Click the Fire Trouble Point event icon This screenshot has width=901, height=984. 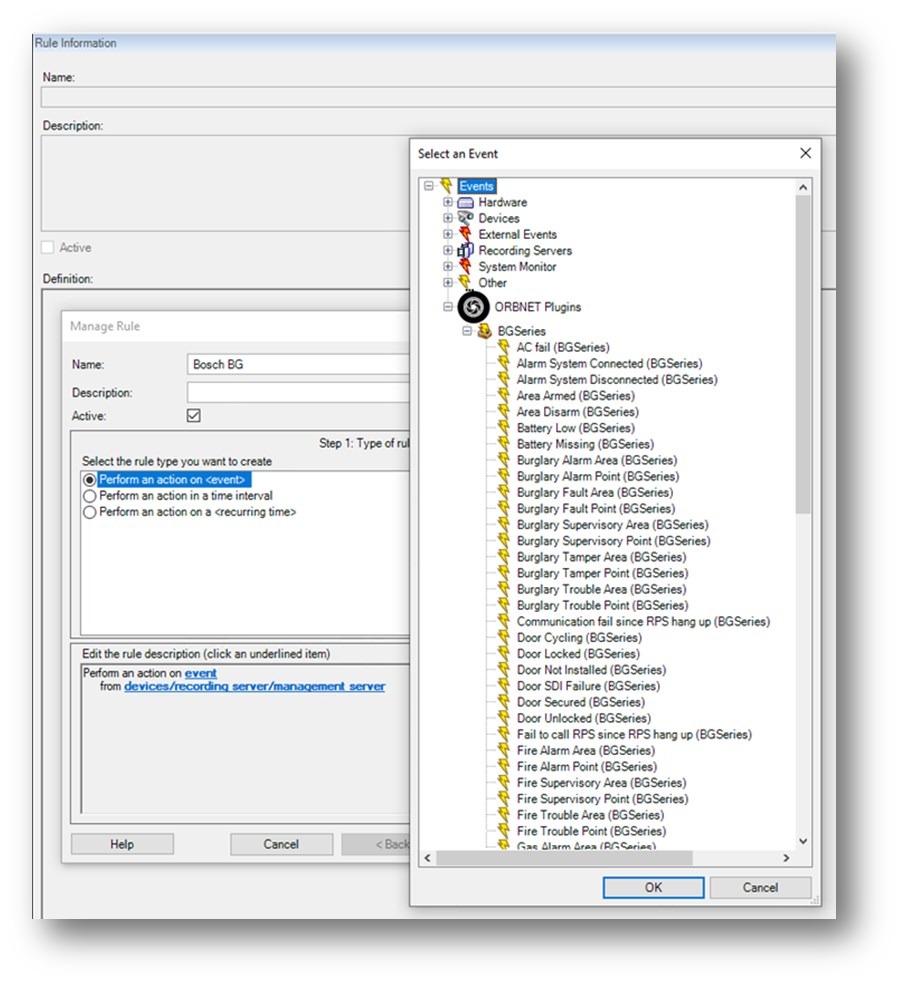pyautogui.click(x=503, y=831)
